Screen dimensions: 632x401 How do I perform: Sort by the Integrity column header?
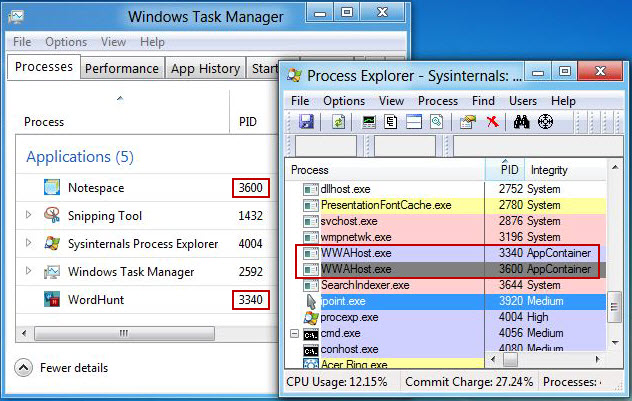[x=565, y=170]
